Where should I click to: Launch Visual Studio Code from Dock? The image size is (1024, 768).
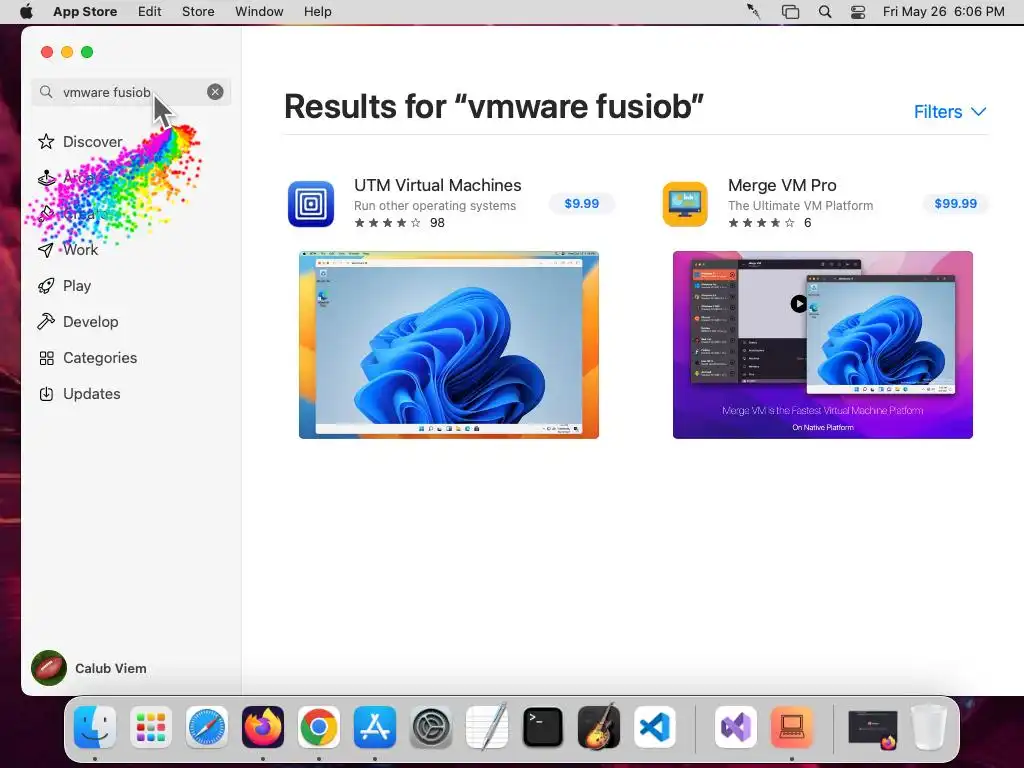coord(654,727)
